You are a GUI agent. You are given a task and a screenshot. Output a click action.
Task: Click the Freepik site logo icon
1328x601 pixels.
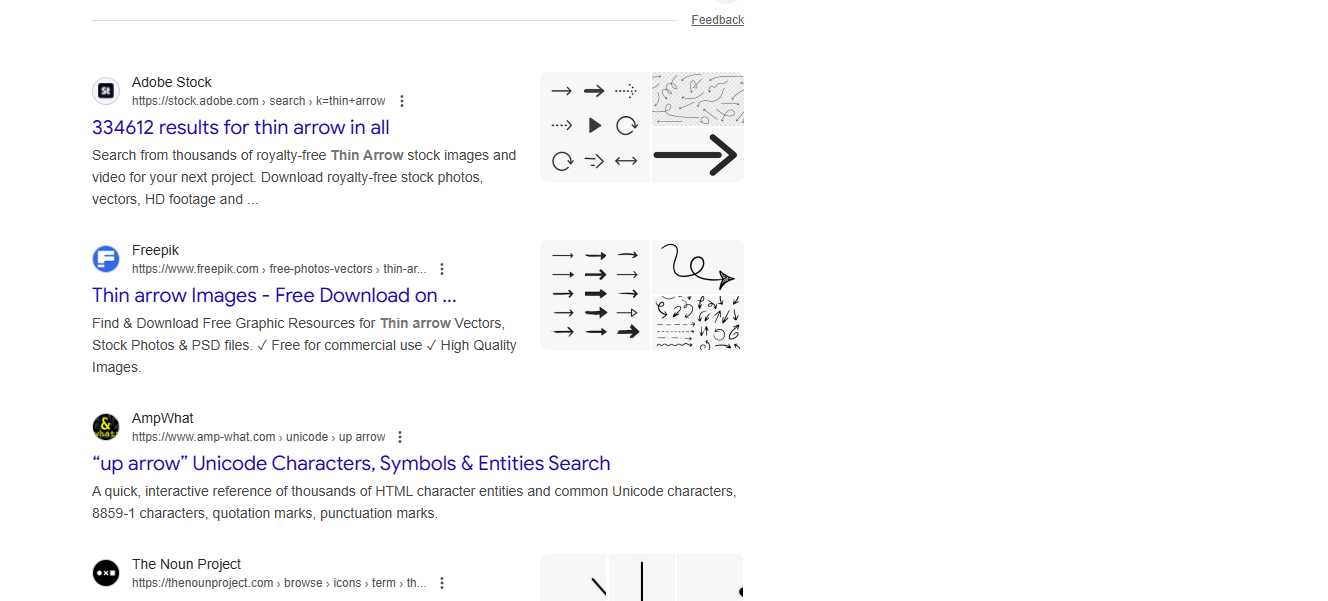click(x=106, y=259)
